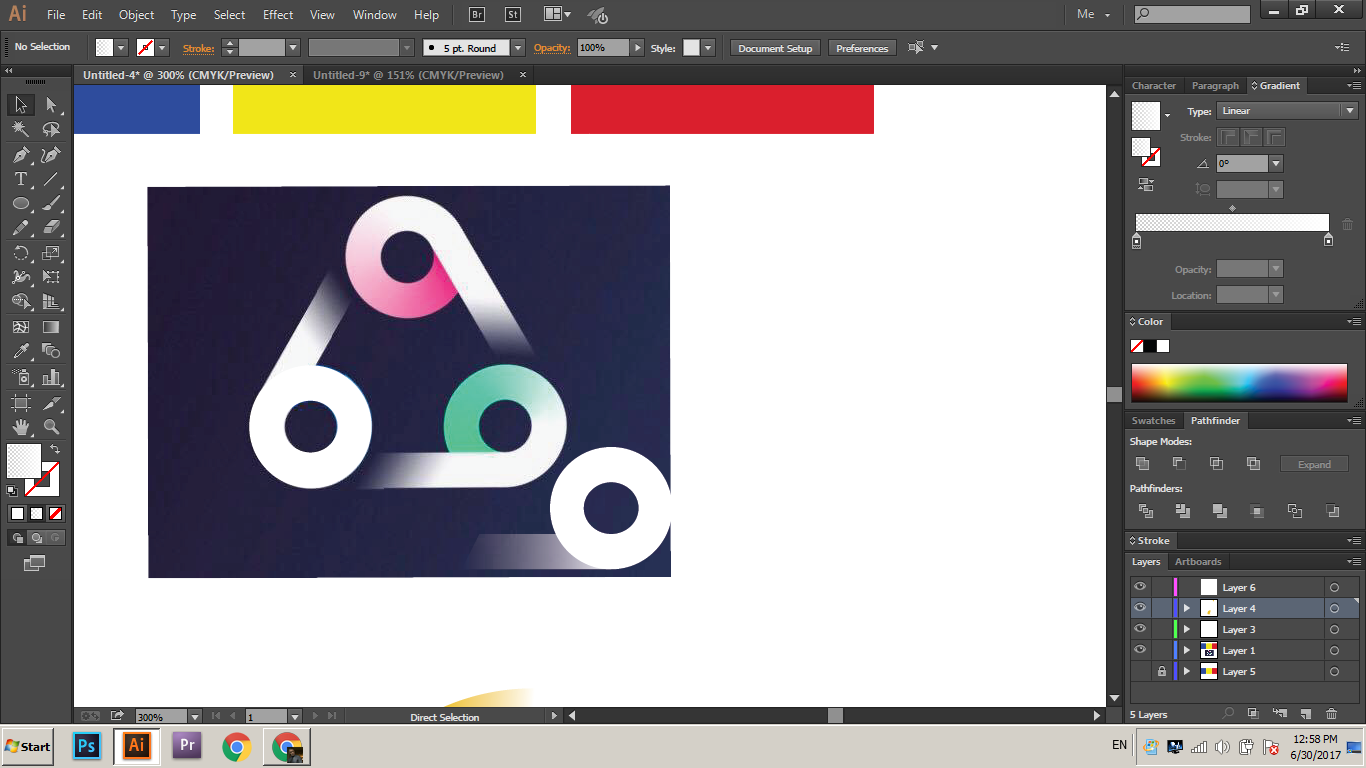Select the Symbol Sprayer tool
Viewport: 1366px width, 768px height.
click(21, 377)
